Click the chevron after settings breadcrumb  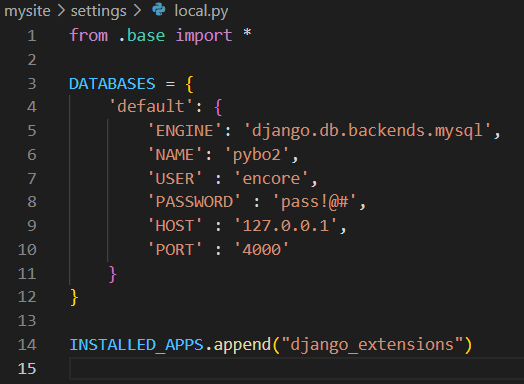[x=137, y=11]
